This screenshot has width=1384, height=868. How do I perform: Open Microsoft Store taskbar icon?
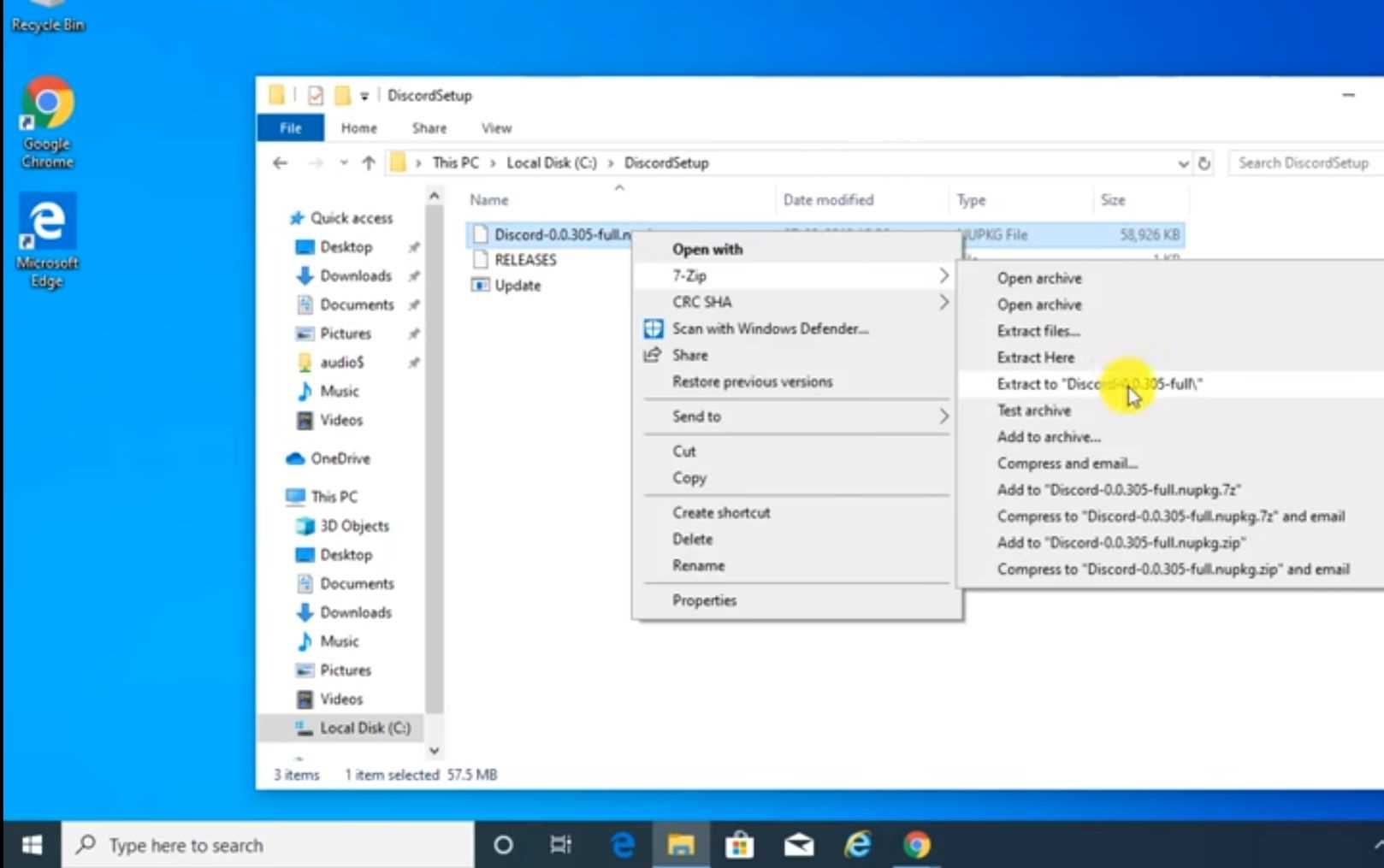pyautogui.click(x=739, y=845)
